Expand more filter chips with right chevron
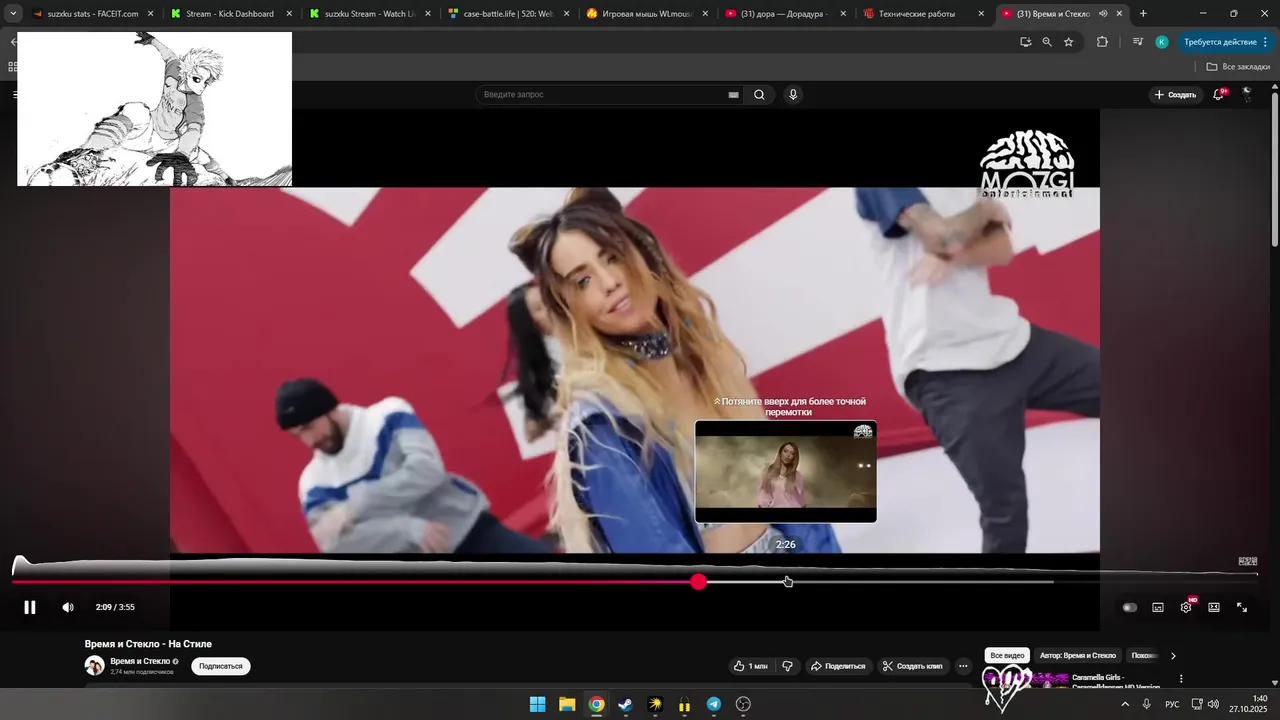1280x720 pixels. 1173,656
